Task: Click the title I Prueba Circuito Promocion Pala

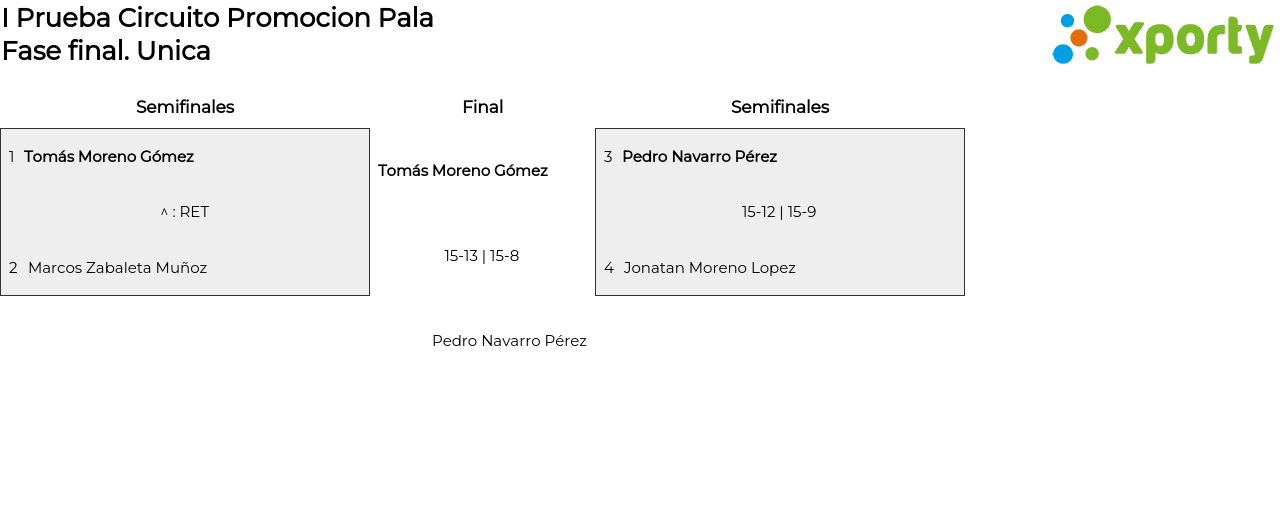Action: coord(218,18)
